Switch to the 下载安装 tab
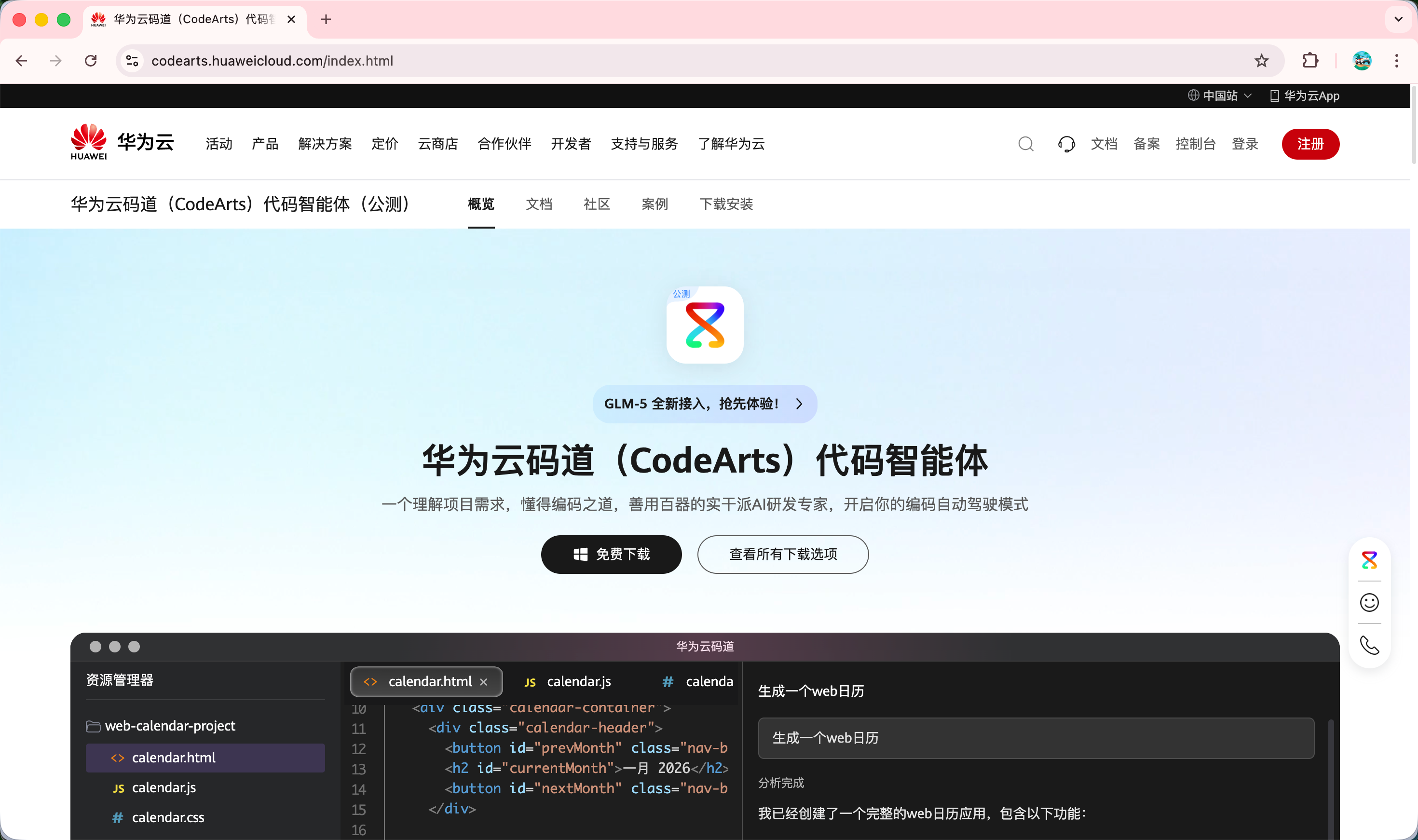1418x840 pixels. coord(726,204)
